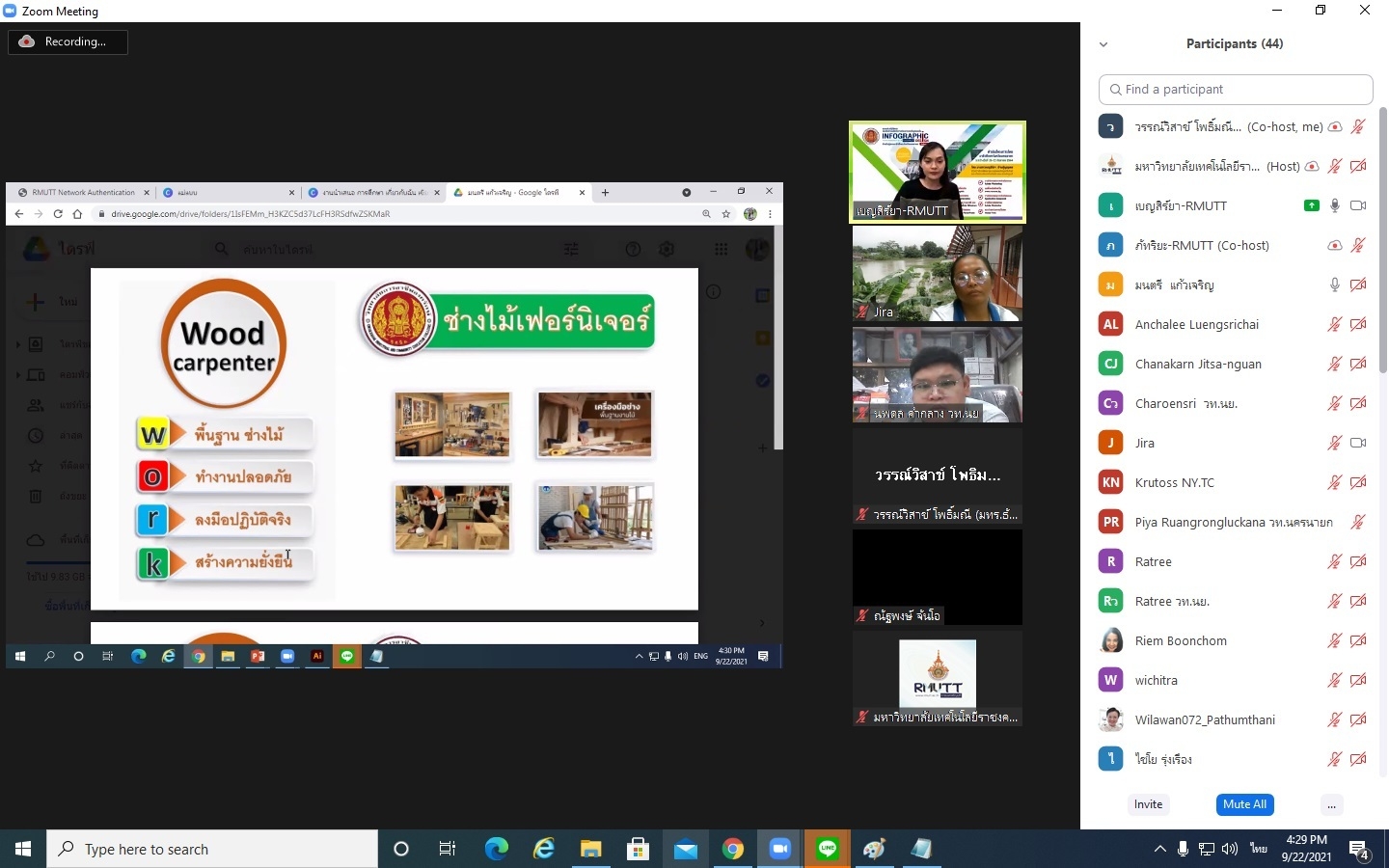Open Internet Explorer from the taskbar
This screenshot has height=868, width=1389.
tap(543, 849)
